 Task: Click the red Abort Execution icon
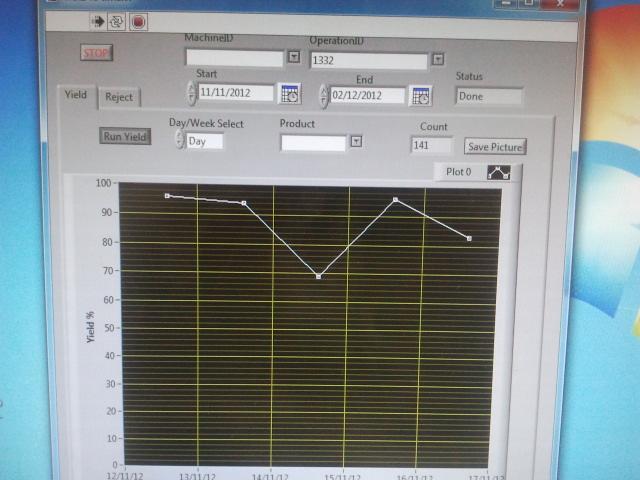click(138, 22)
